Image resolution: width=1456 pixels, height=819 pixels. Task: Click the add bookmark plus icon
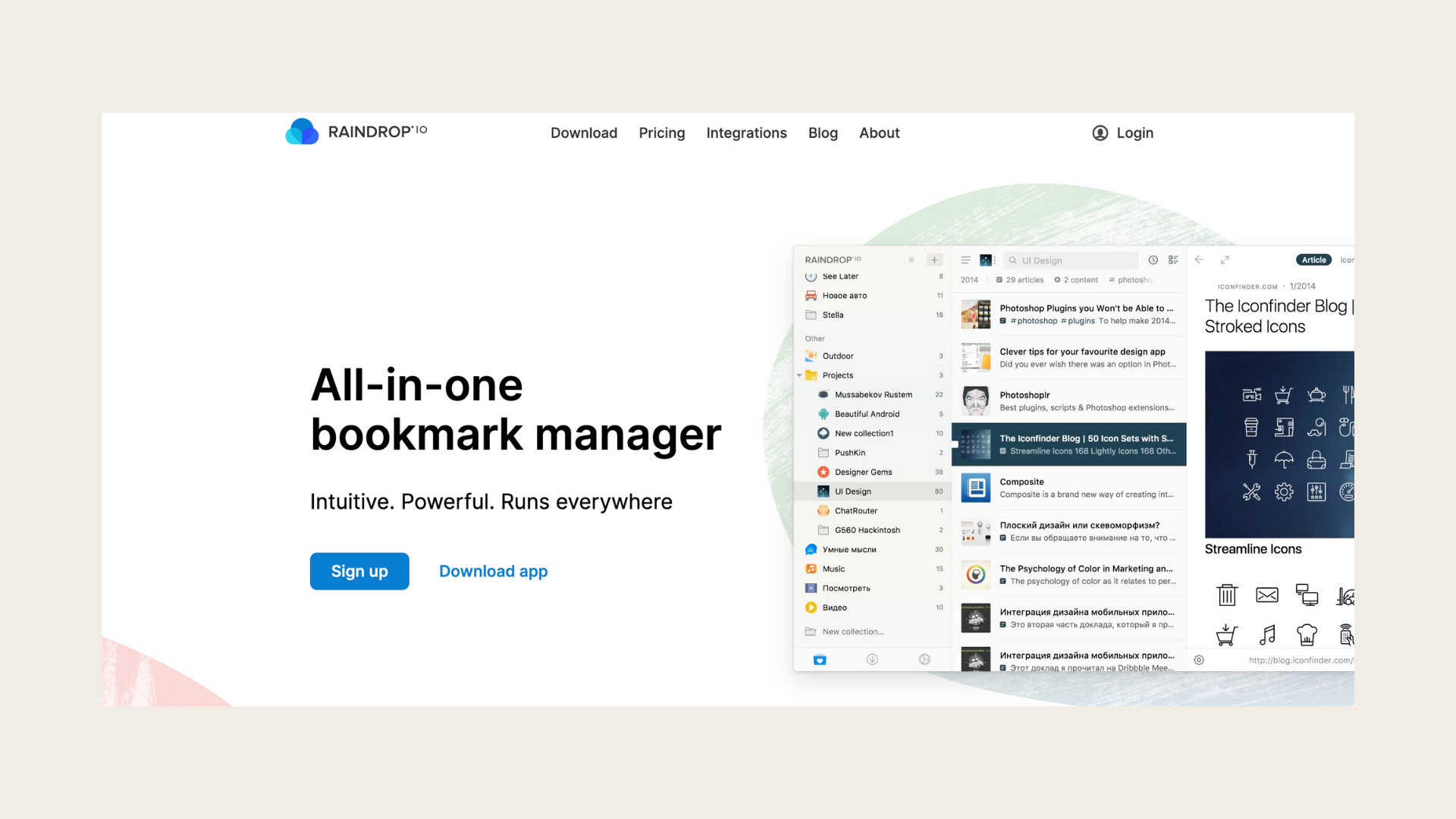934,260
